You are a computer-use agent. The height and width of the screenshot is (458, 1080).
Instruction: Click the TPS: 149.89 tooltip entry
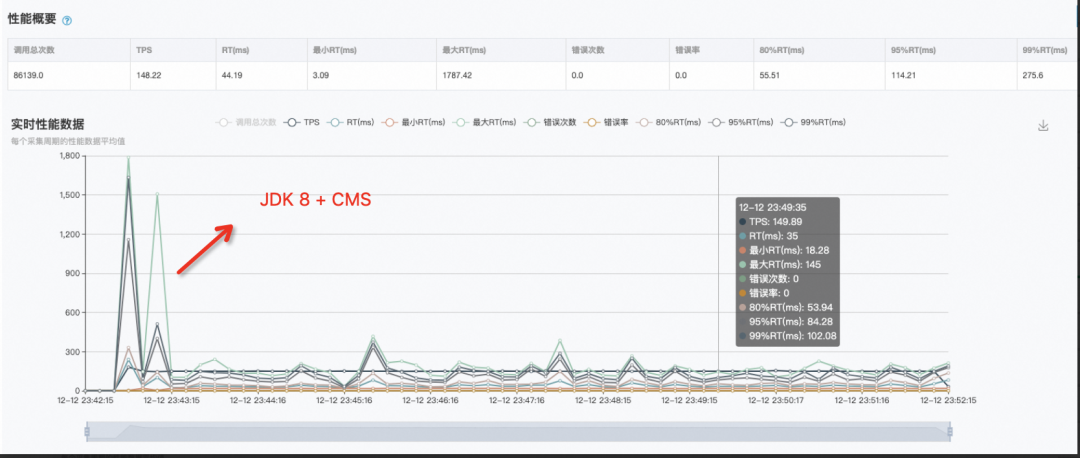771,222
